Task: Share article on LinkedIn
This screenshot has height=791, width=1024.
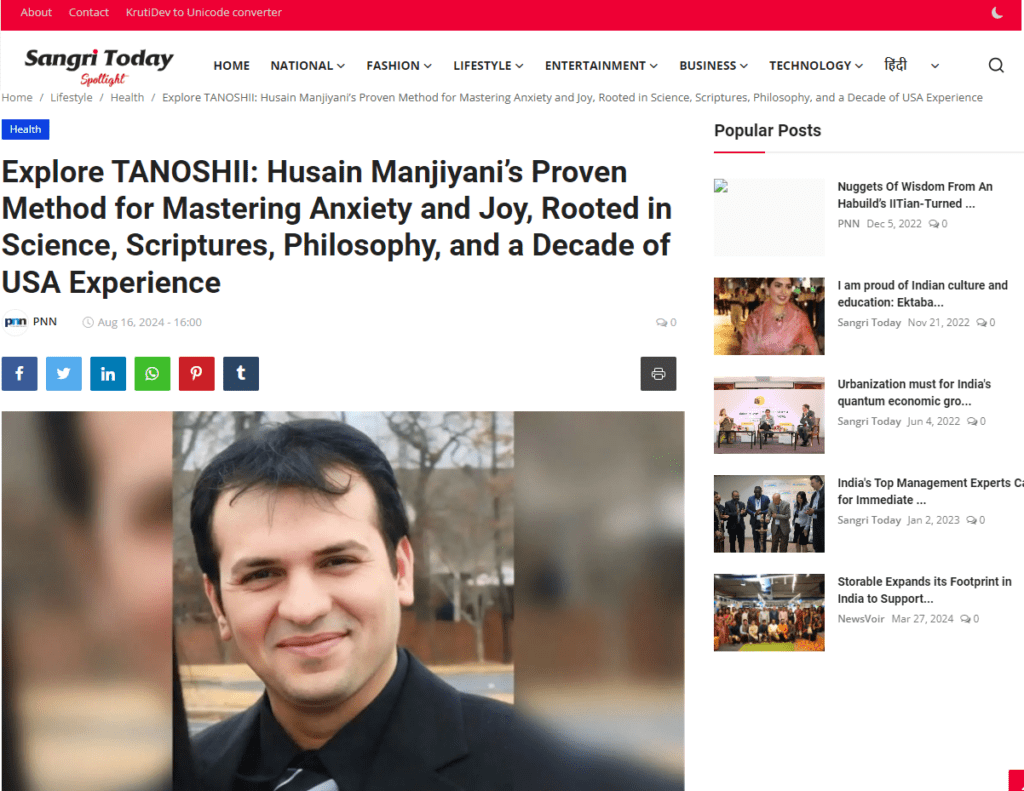Action: tap(108, 374)
